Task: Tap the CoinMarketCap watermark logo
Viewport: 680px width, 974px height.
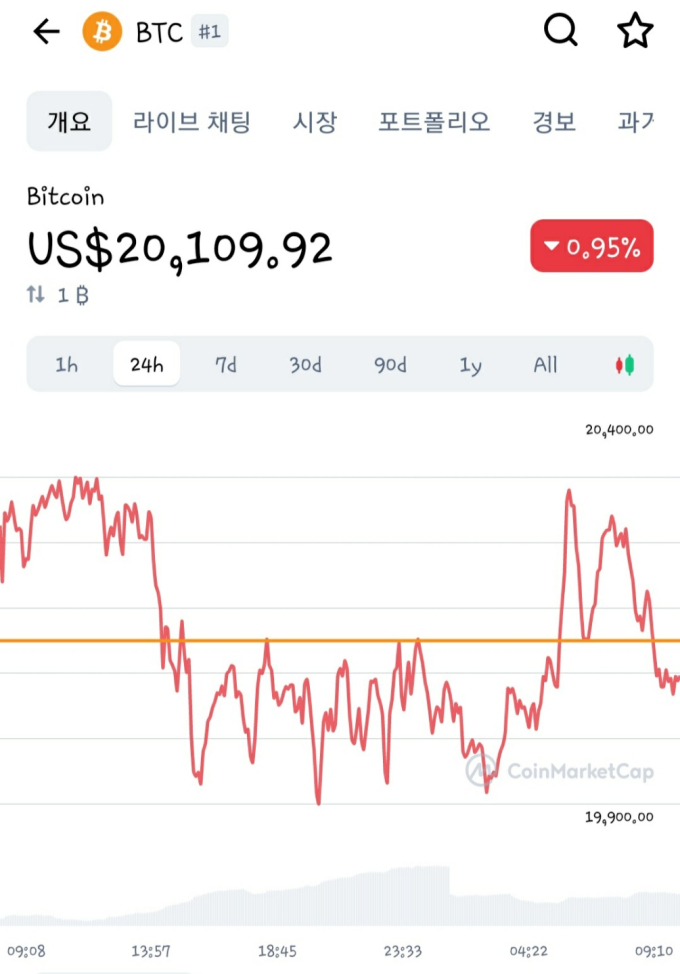Action: [560, 771]
